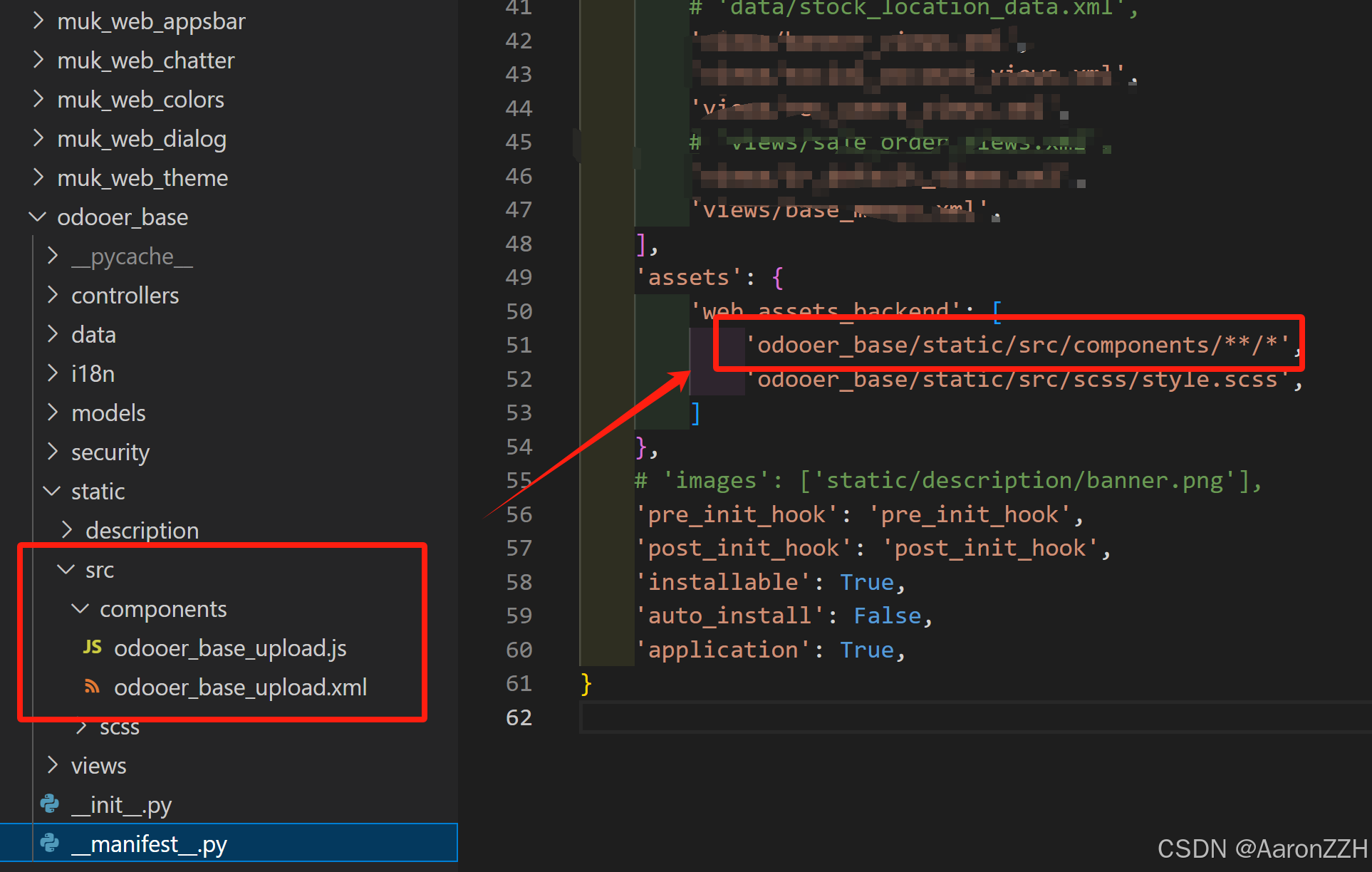The height and width of the screenshot is (872, 1372).
Task: Click line number 51 in the gutter
Action: 519,345
